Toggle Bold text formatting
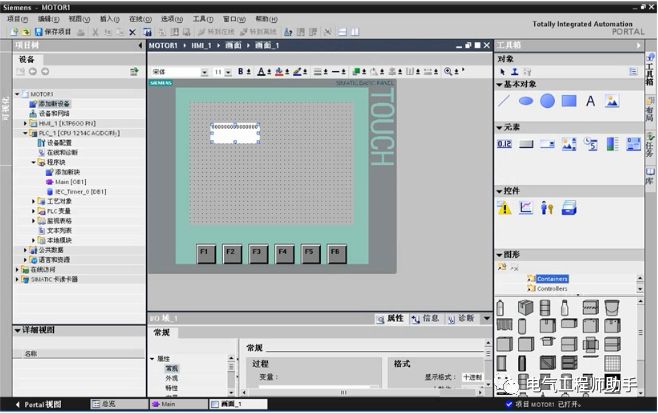Viewport: 658px width, 413px height. click(x=240, y=72)
